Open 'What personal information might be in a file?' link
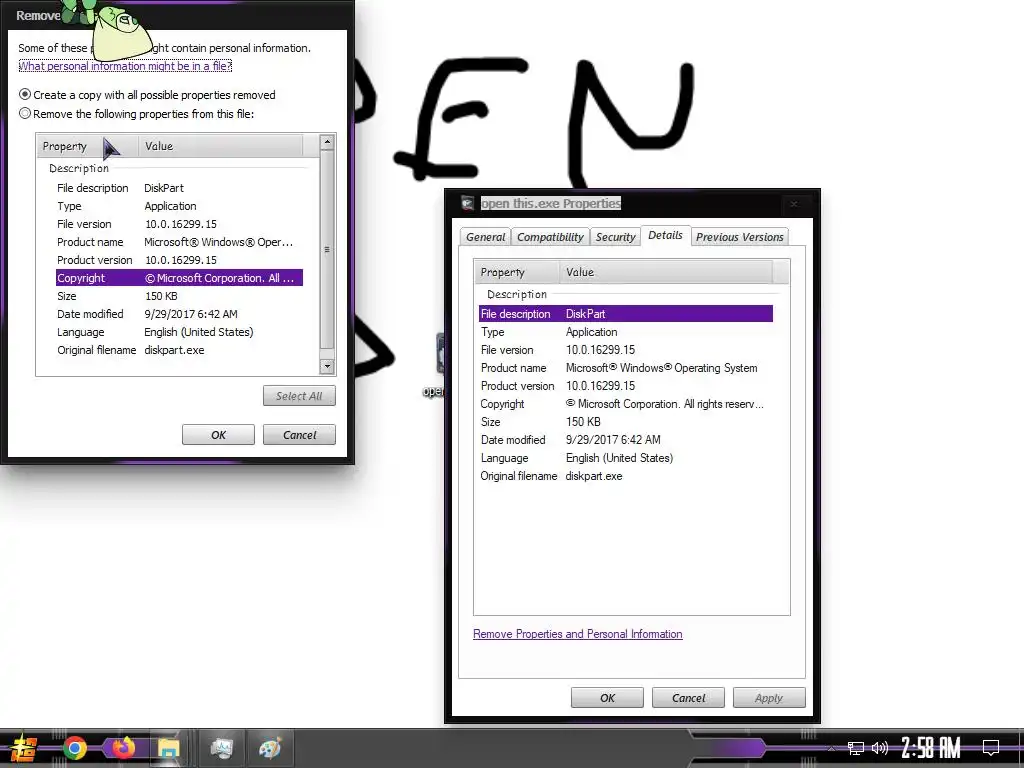 125,66
